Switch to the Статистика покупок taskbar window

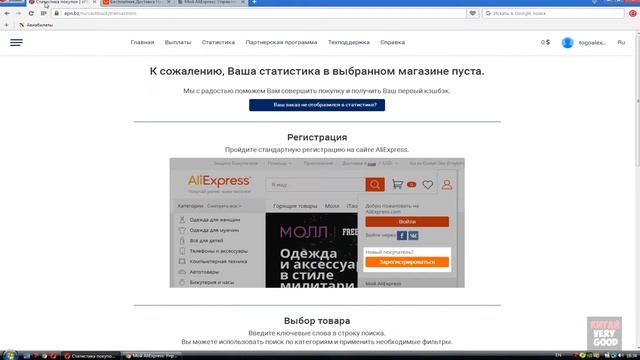coord(91,356)
